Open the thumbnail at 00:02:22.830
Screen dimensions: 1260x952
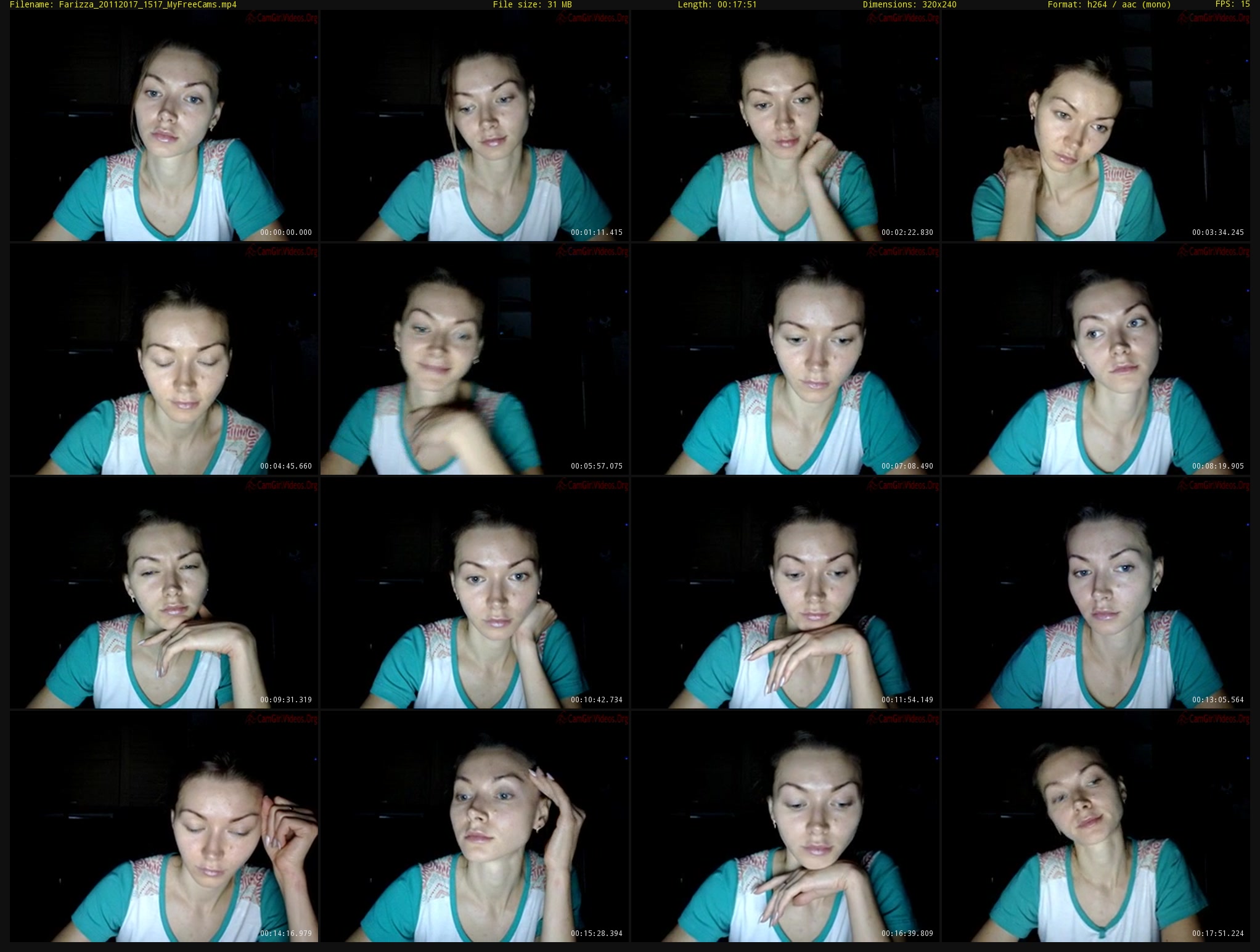tap(785, 126)
